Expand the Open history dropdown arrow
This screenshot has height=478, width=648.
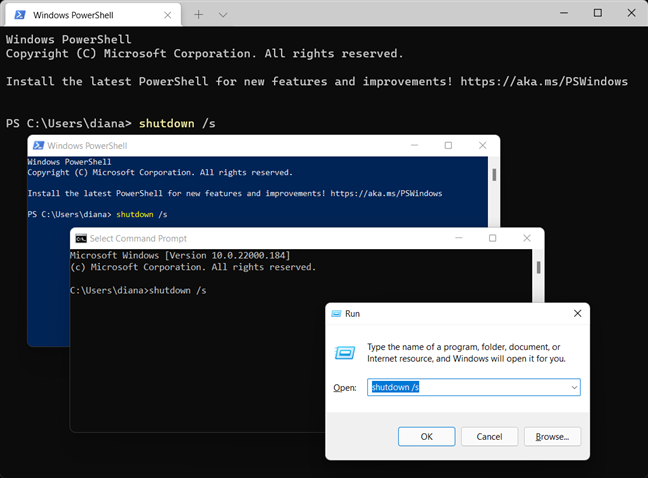tap(574, 387)
